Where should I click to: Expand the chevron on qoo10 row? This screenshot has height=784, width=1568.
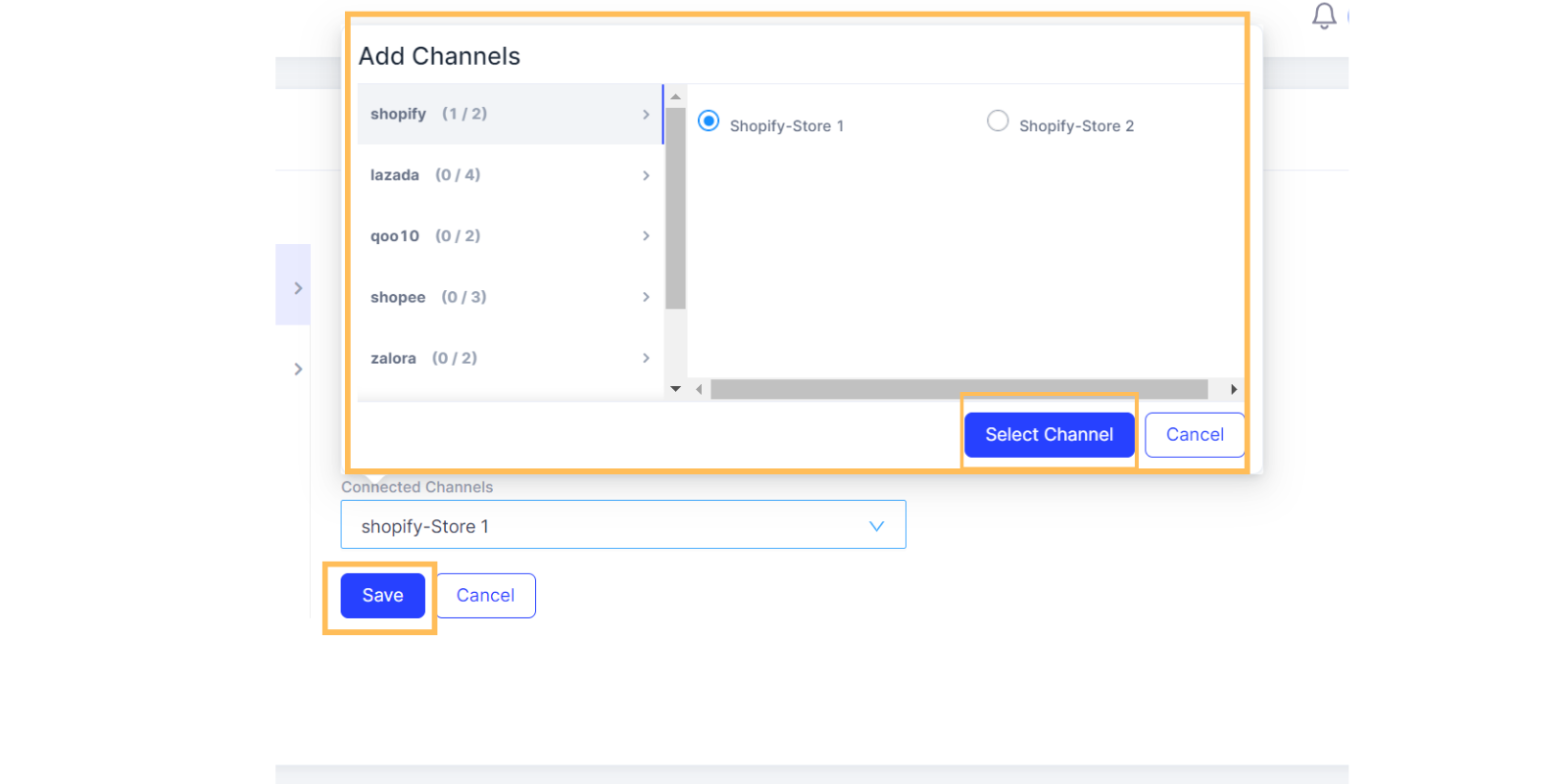[x=646, y=236]
